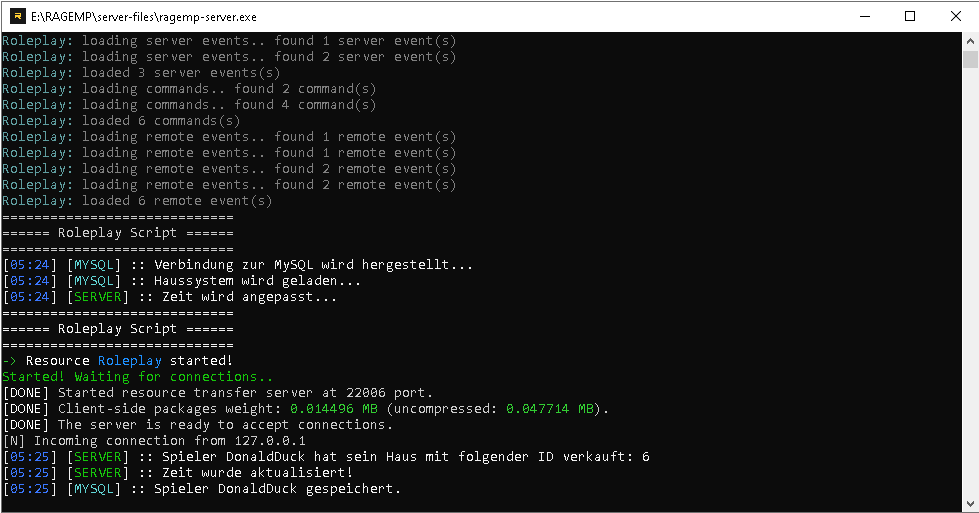Click the green 0.047714 MB uncompressed value
This screenshot has height=513, width=979.
[x=550, y=409]
